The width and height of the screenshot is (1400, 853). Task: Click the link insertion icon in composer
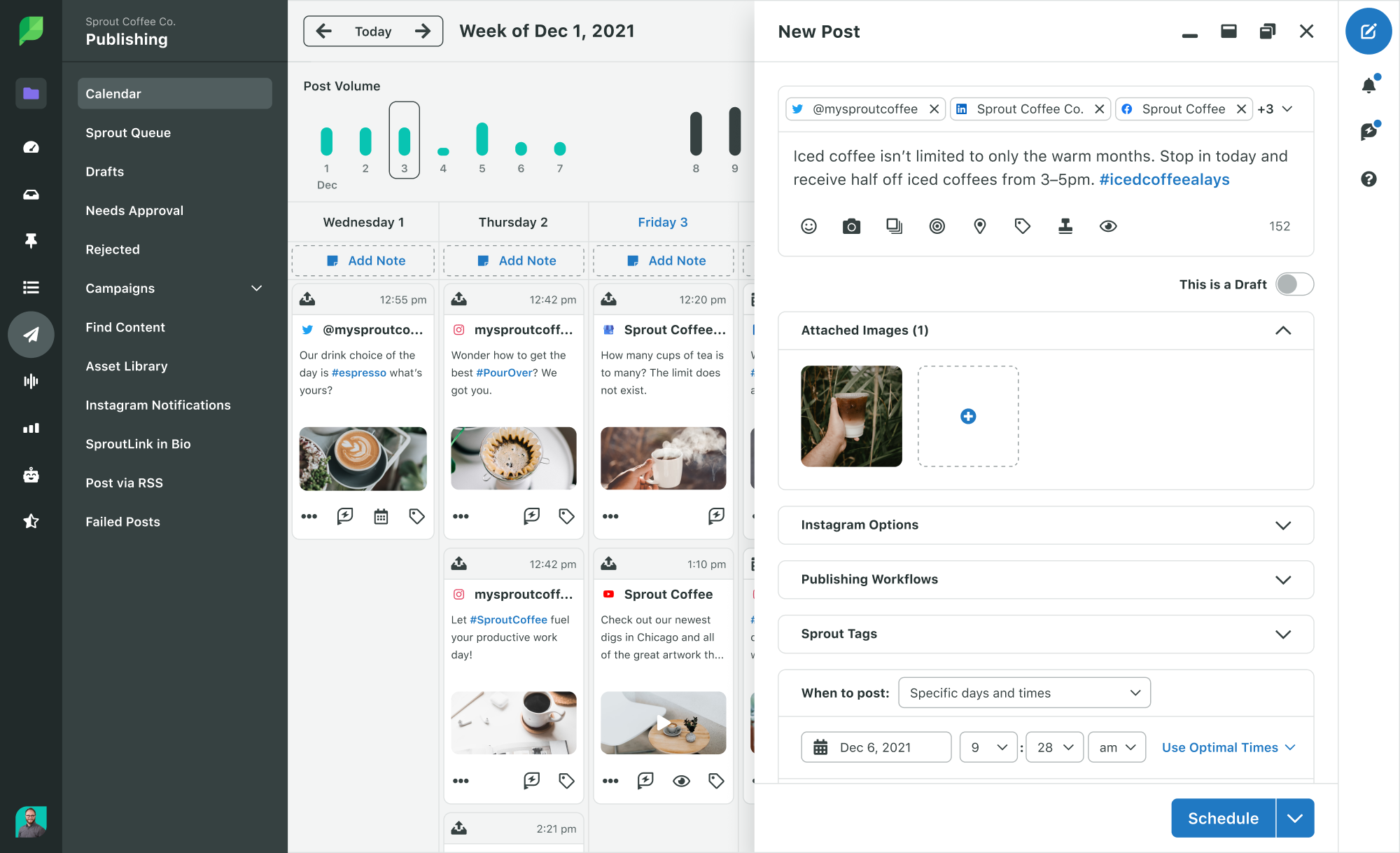pyautogui.click(x=937, y=226)
